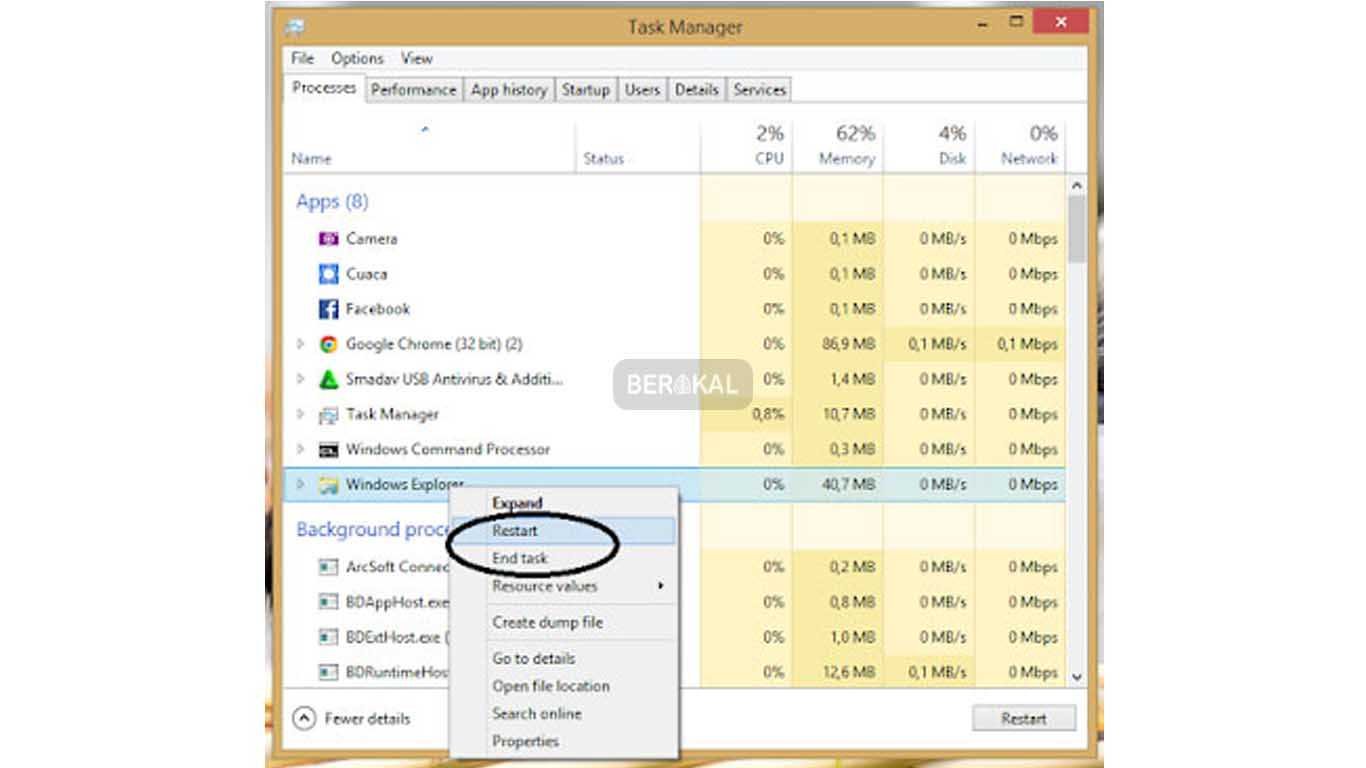
Task: Go to the Details tab
Action: point(696,89)
